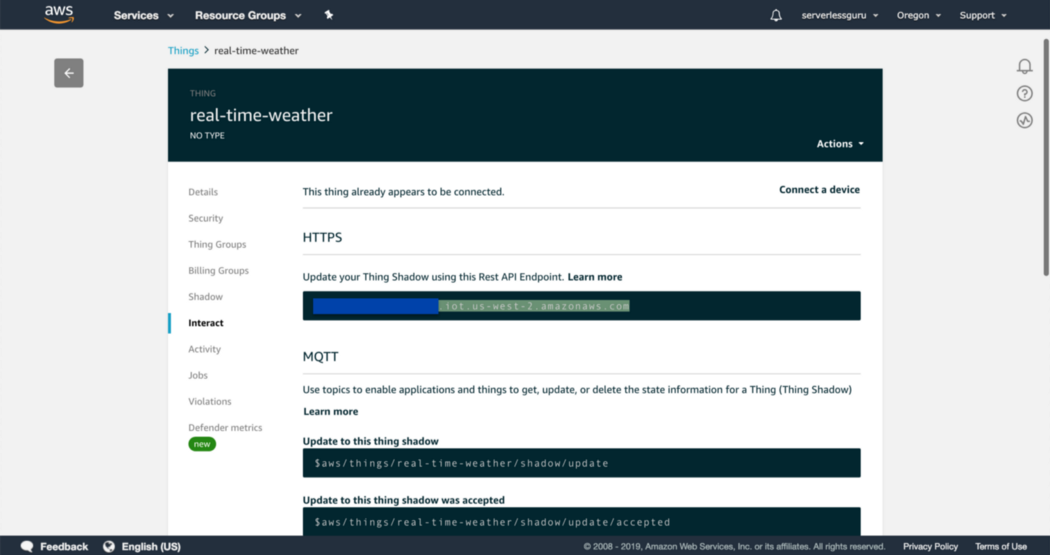The width and height of the screenshot is (1050, 555).
Task: Open the help question mark icon
Action: click(x=1025, y=94)
